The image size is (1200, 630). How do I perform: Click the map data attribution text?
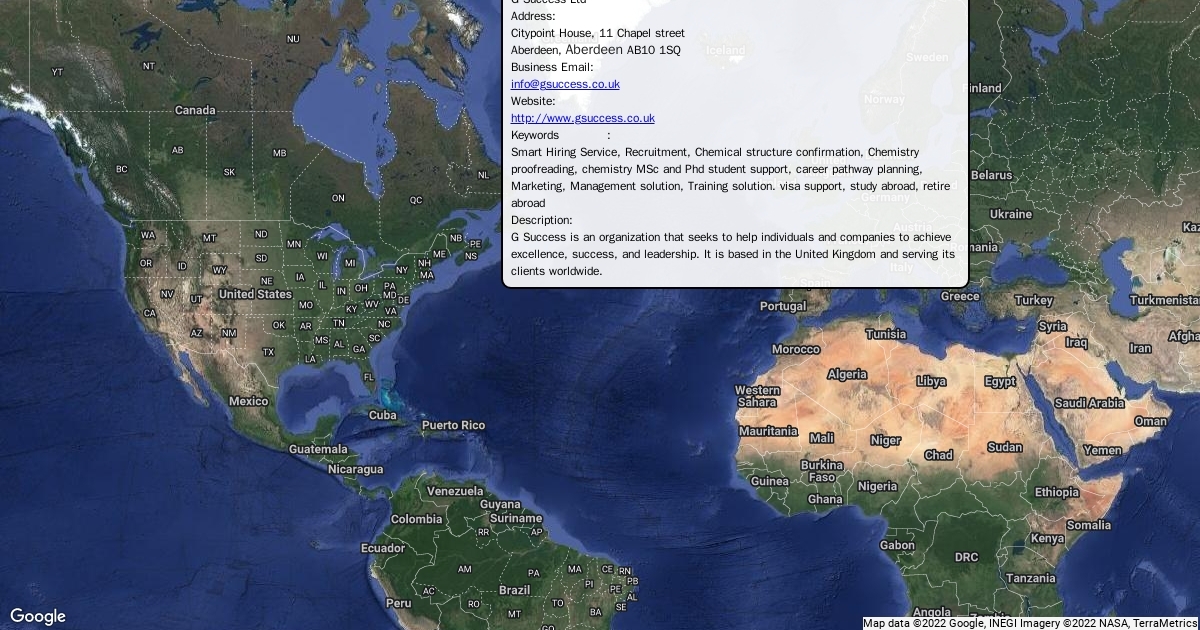point(1030,623)
